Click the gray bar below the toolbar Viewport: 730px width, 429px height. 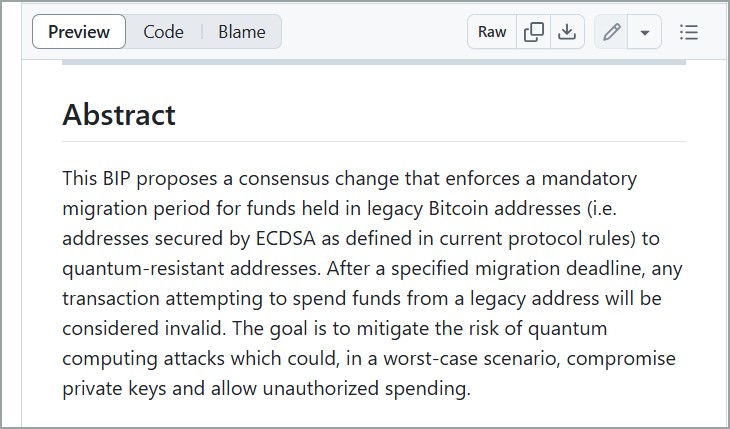(374, 62)
